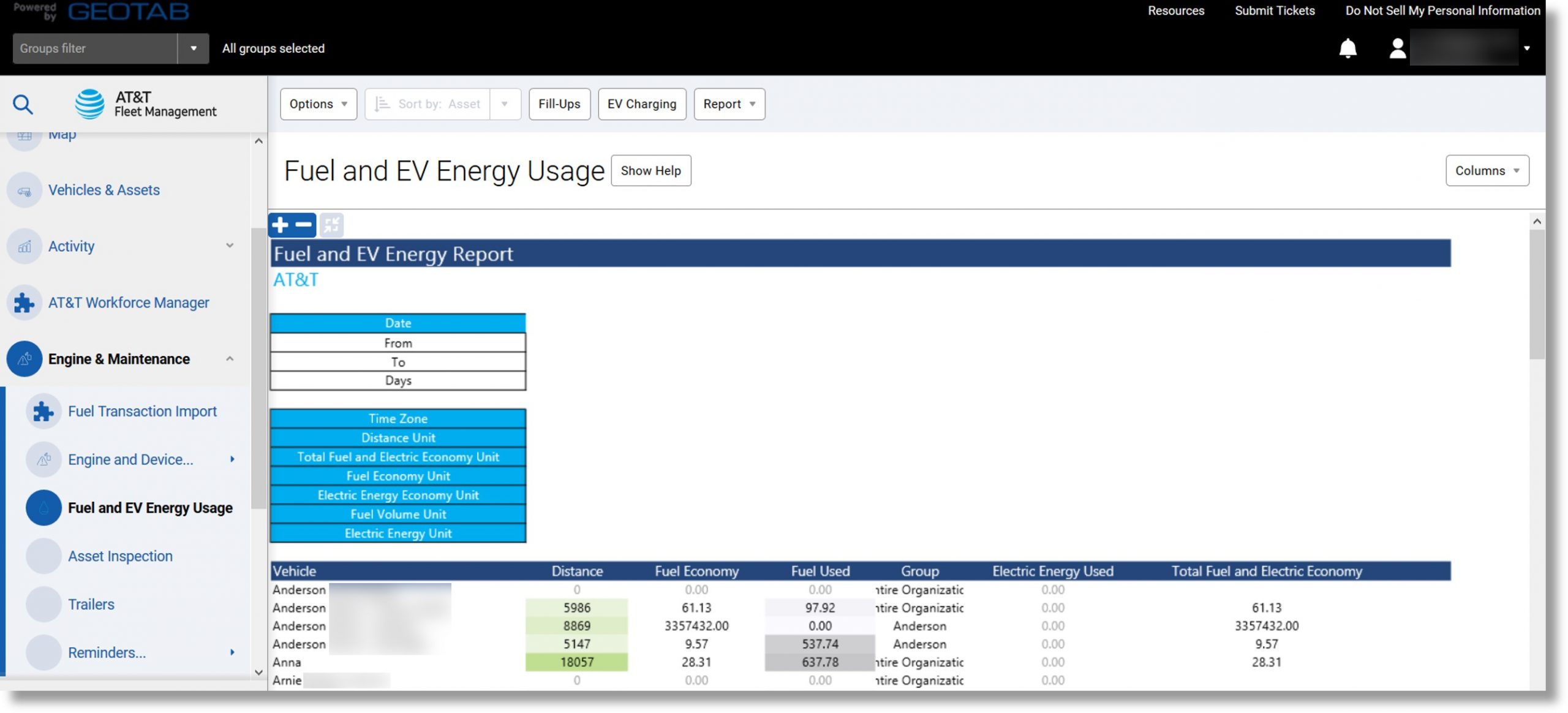
Task: Click the AT&T Workforce Manager puzzle icon
Action: 25,302
